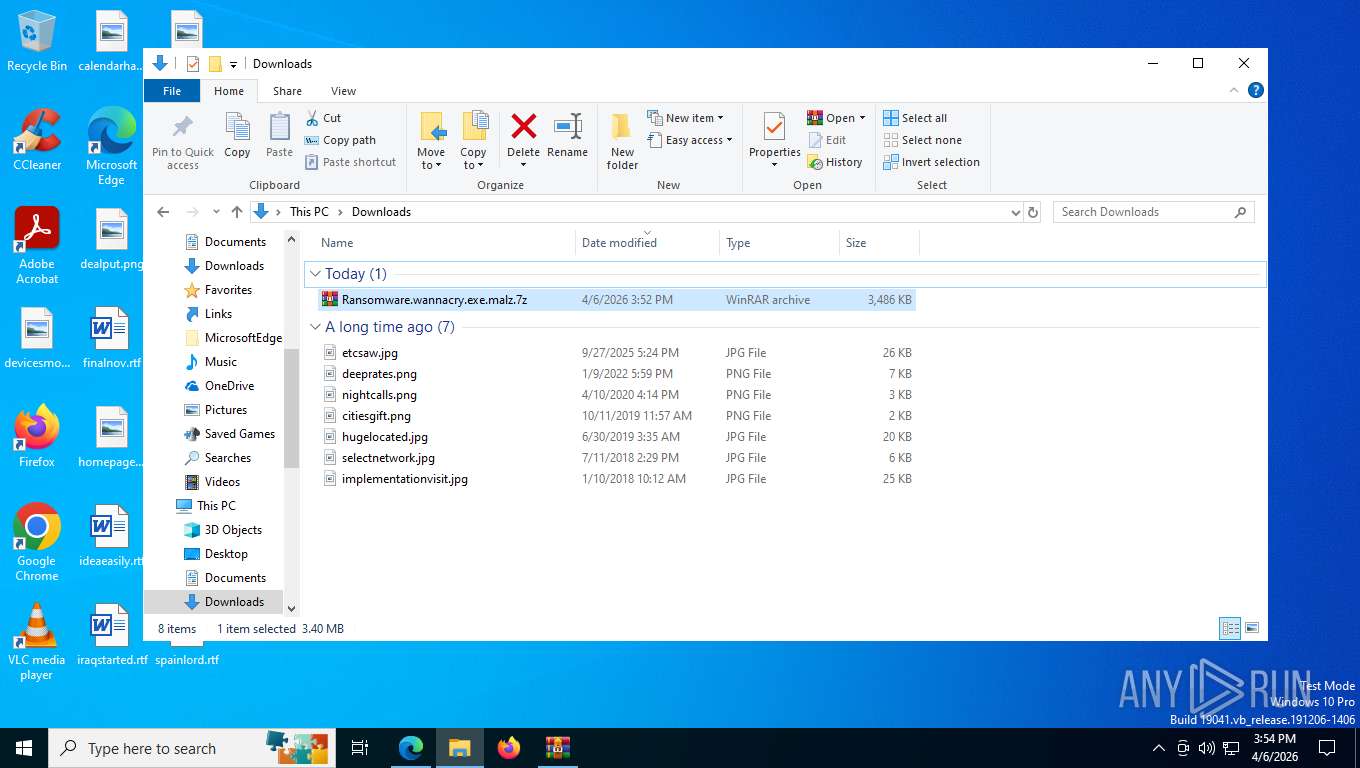Click the Copy ribbon button
Screen dimensions: 1360x768
[x=237, y=136]
